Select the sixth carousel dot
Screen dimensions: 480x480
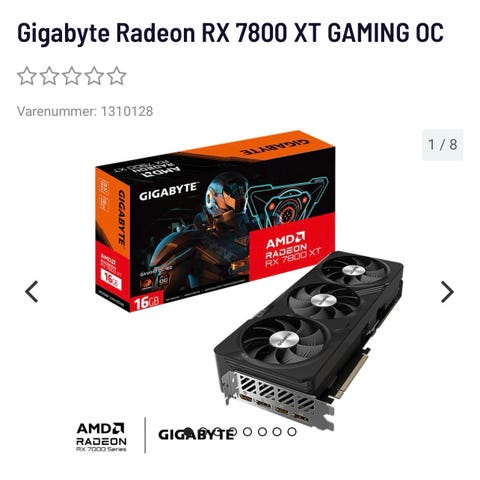(x=262, y=432)
